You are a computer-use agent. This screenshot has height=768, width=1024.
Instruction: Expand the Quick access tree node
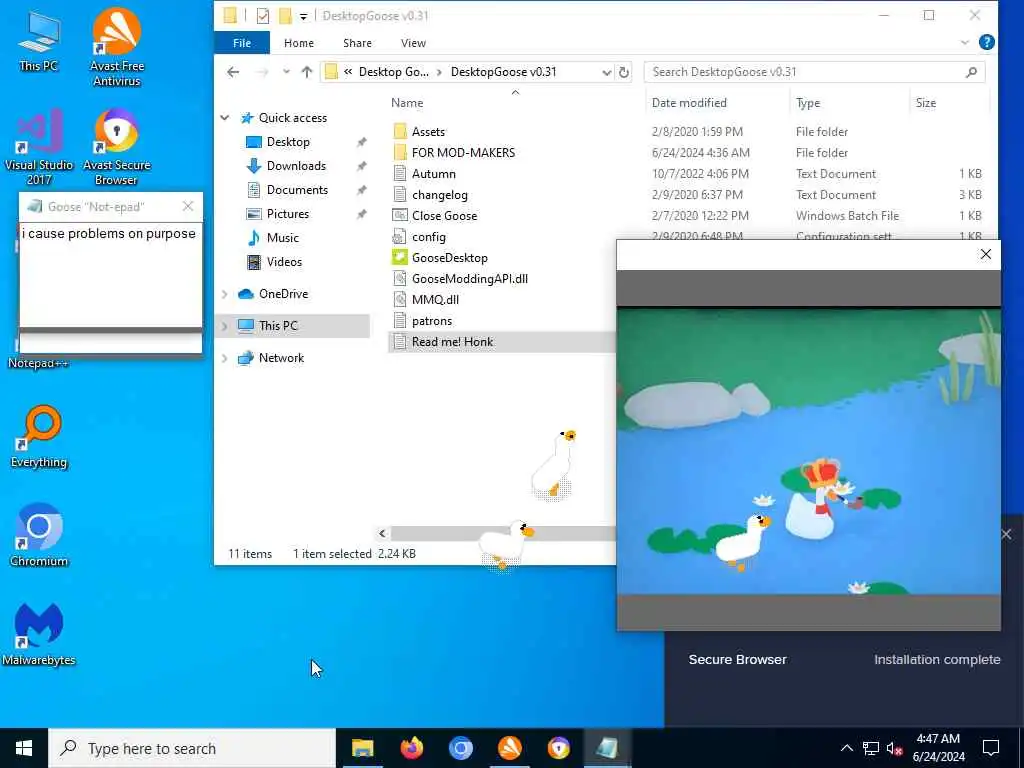click(x=225, y=118)
